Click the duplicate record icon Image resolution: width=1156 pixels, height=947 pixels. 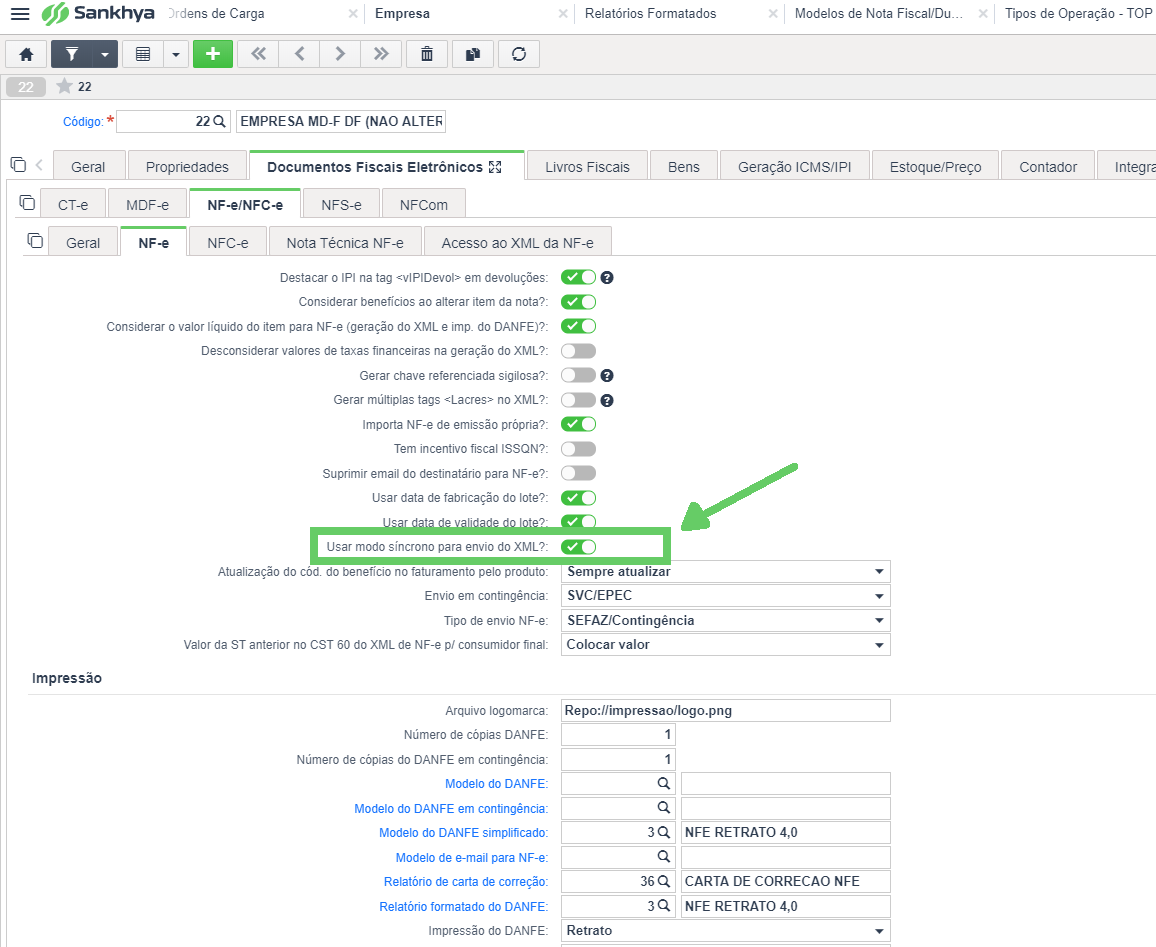click(x=473, y=54)
